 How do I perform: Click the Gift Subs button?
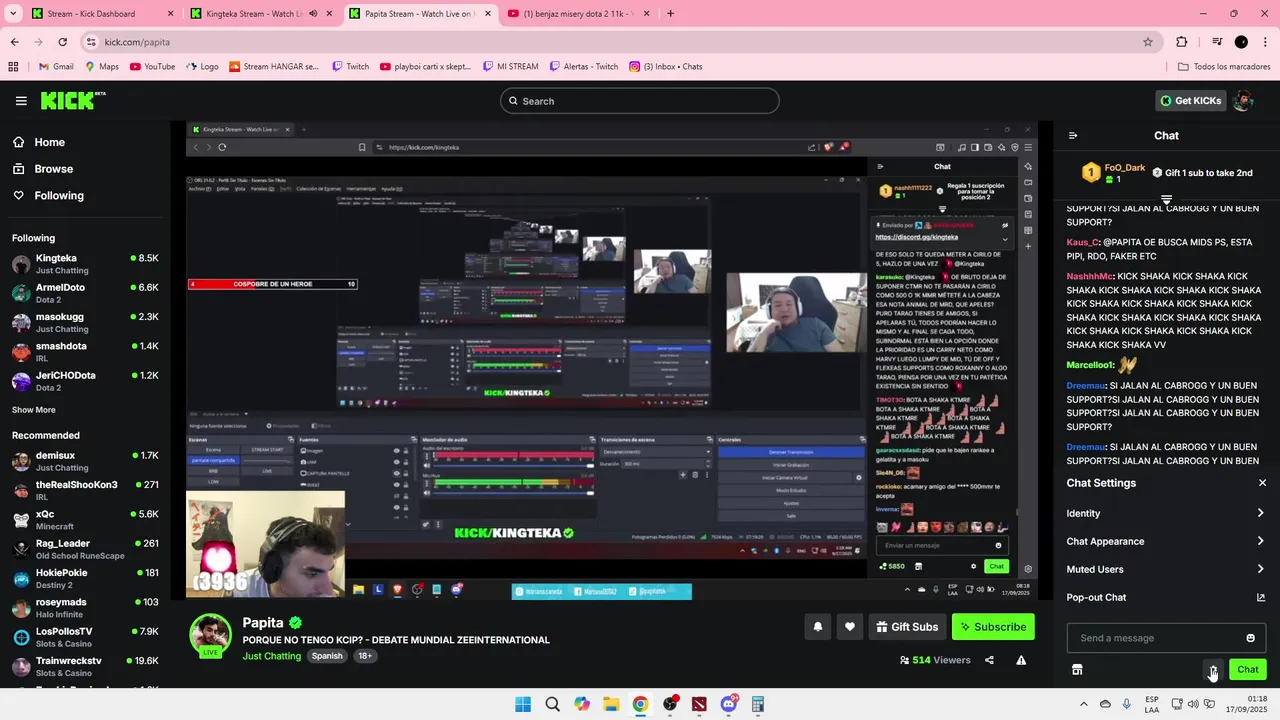[907, 627]
